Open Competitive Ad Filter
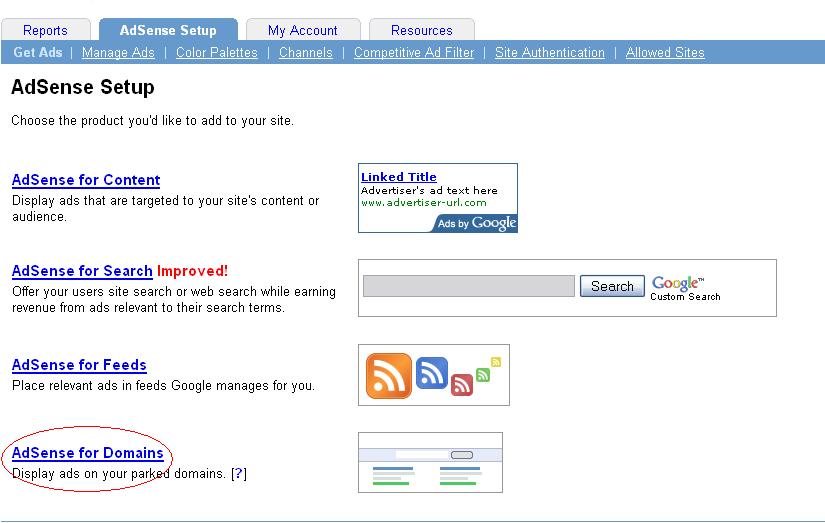This screenshot has width=825, height=523. pos(414,52)
